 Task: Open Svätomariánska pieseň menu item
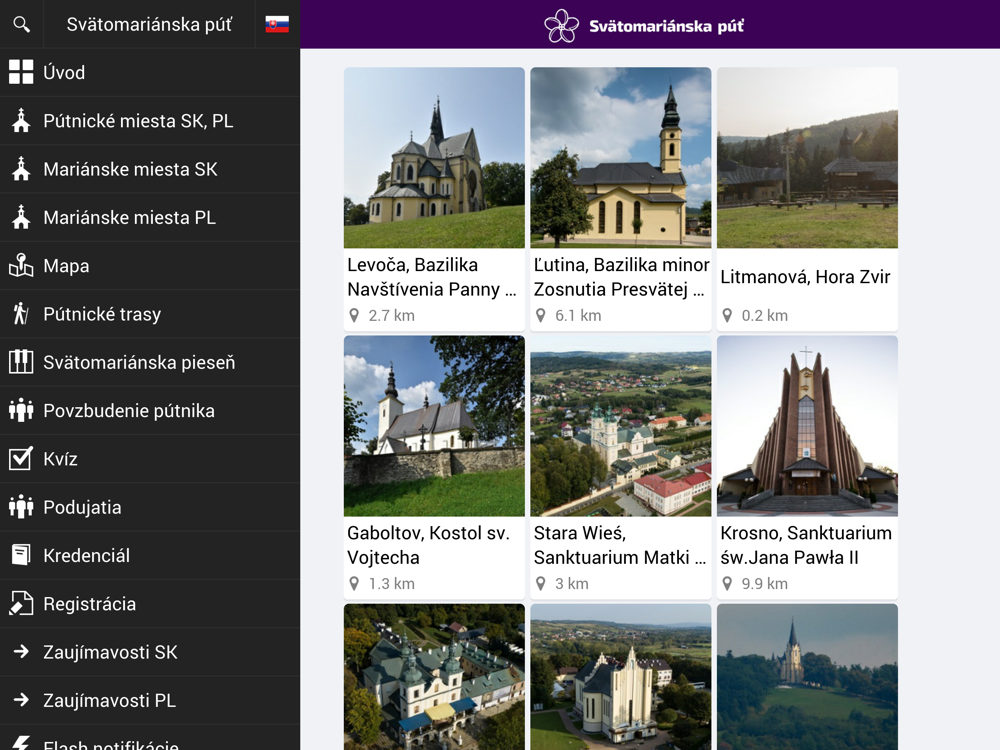tap(150, 362)
